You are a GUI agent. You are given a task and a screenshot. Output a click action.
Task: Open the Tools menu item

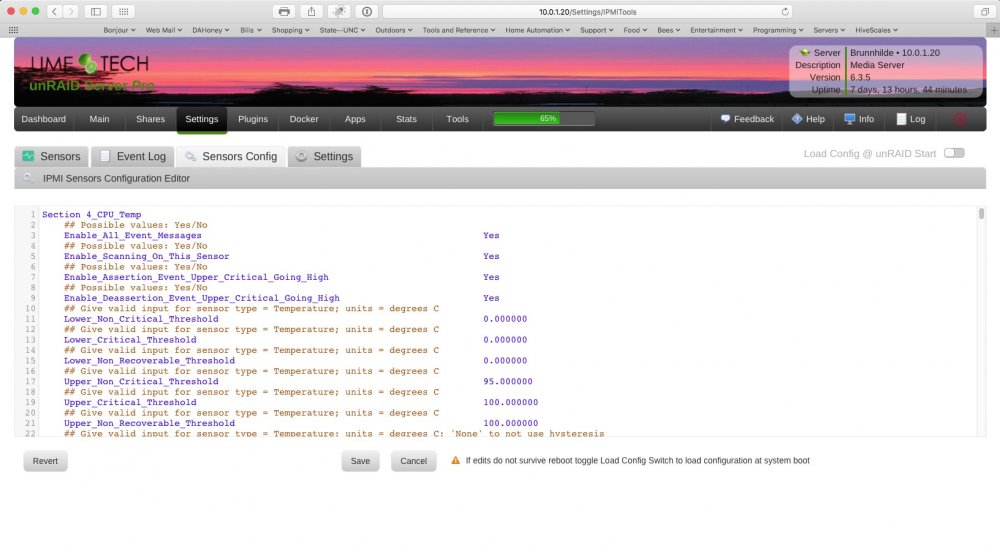tap(457, 119)
